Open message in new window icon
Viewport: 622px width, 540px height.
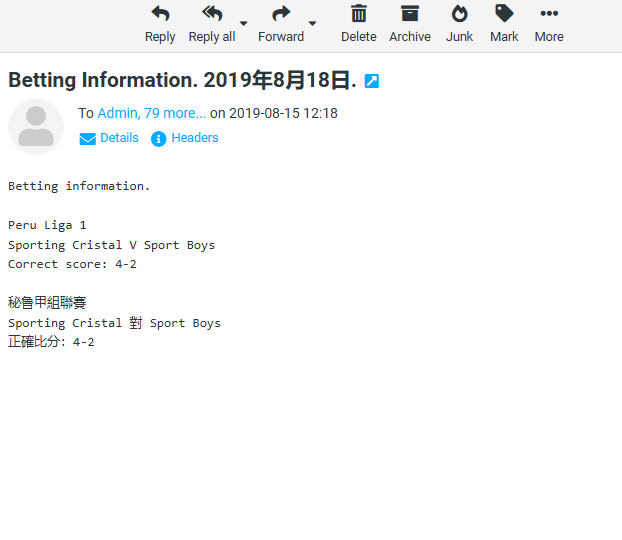click(372, 81)
